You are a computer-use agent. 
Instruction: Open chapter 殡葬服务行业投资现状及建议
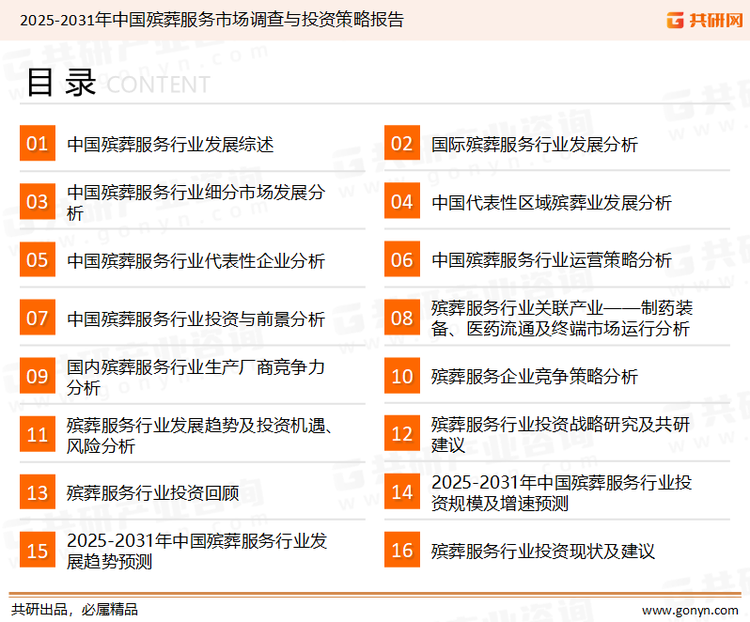click(543, 550)
